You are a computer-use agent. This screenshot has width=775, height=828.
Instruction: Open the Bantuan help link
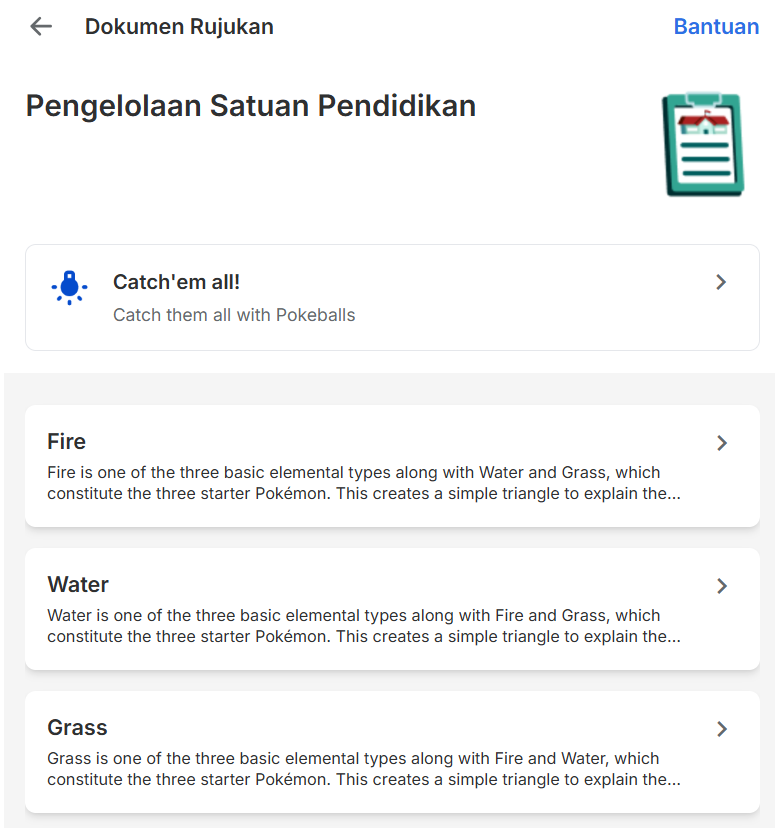tap(716, 27)
